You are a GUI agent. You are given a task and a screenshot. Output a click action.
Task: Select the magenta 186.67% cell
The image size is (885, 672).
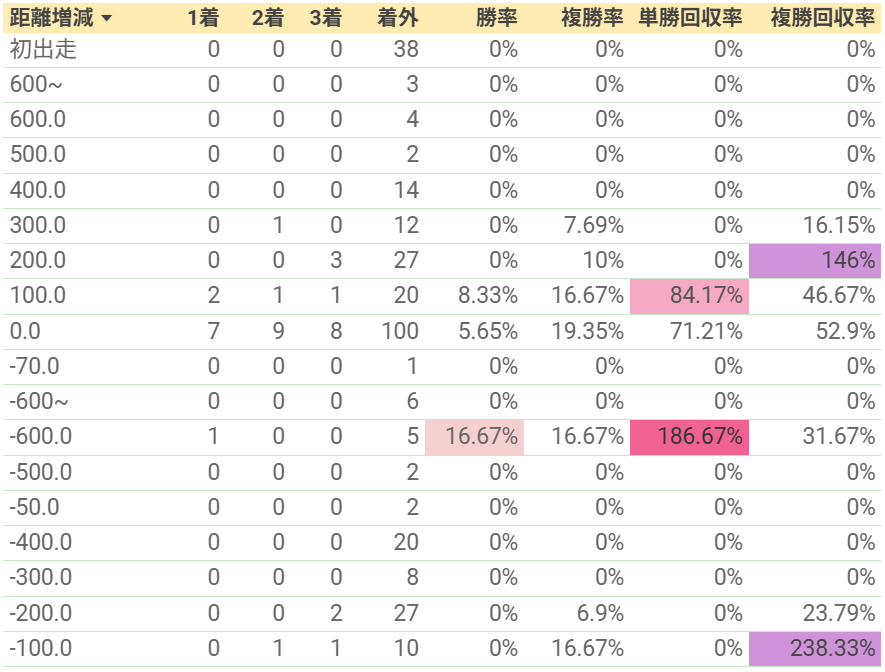pos(689,437)
